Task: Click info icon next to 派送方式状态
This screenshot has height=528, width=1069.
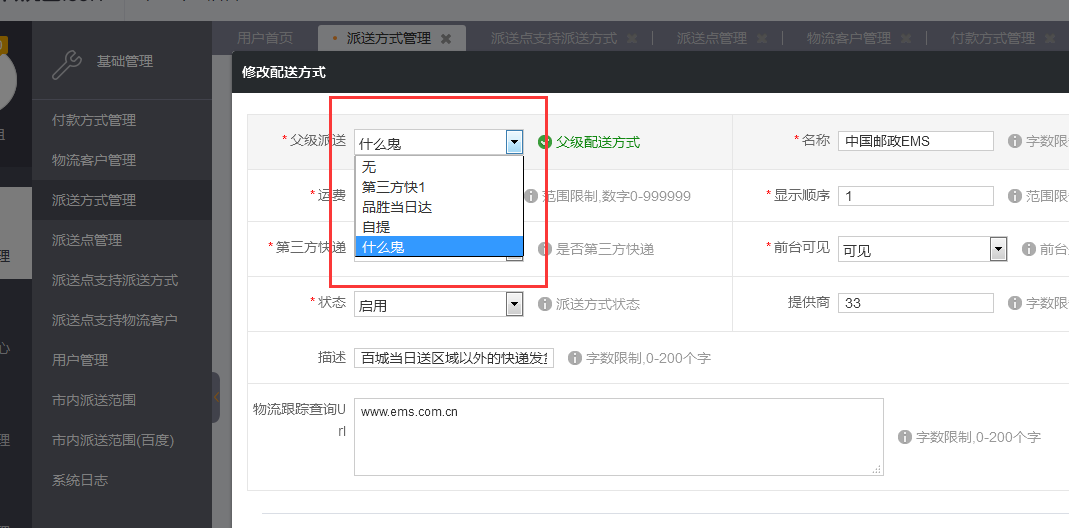Action: click(545, 304)
